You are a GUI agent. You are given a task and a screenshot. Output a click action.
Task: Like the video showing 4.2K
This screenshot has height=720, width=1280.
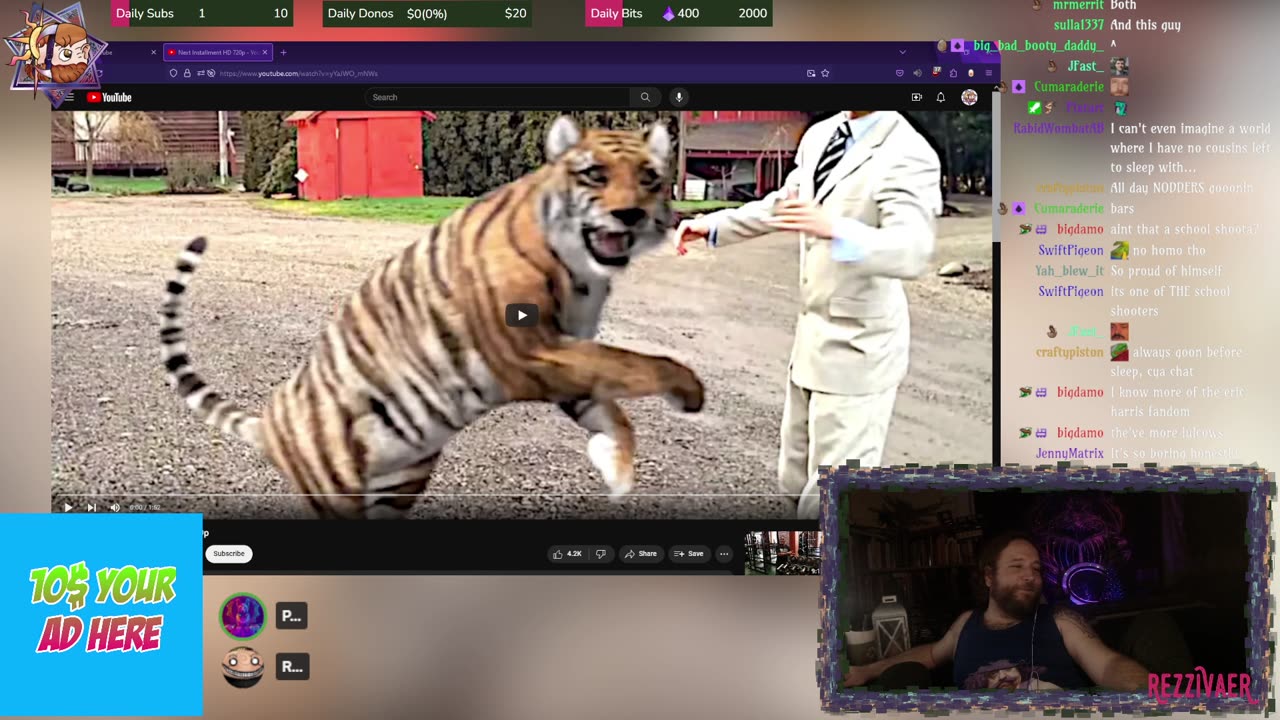coord(567,553)
